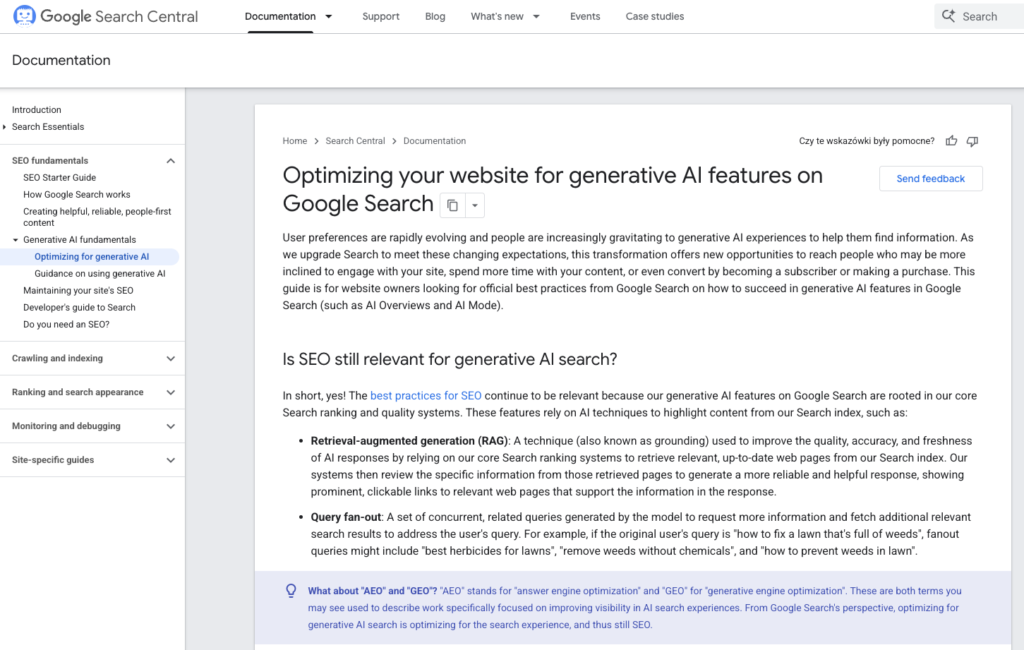Click the Search input field
1024x650 pixels.
point(979,16)
